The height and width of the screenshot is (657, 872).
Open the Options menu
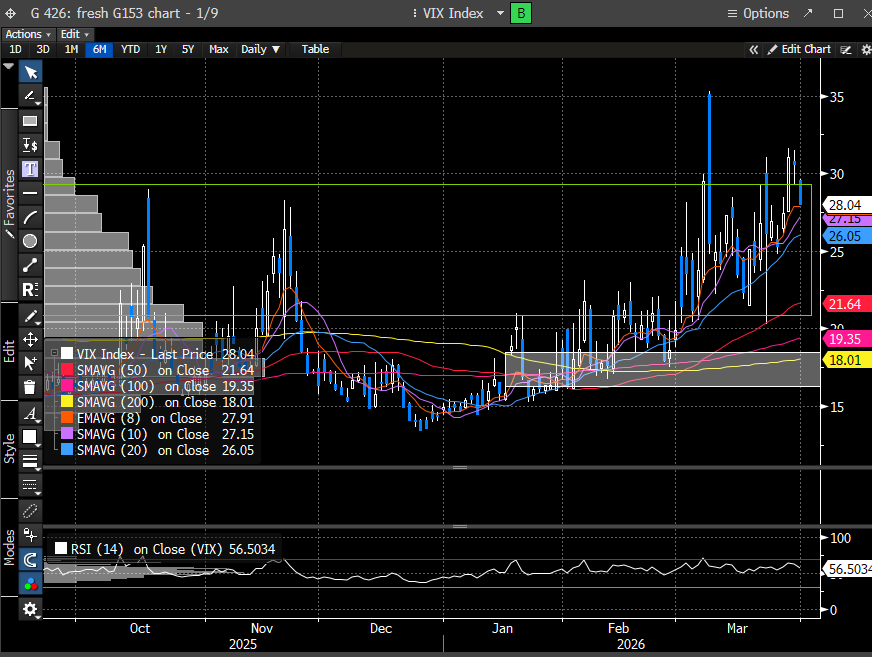(x=759, y=13)
